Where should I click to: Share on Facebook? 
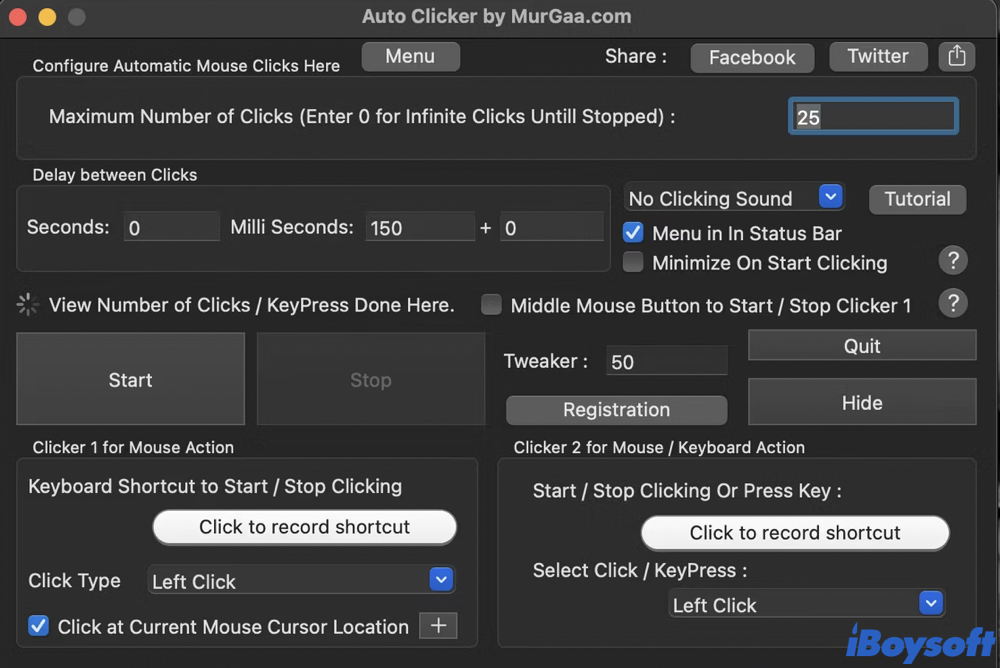[752, 58]
